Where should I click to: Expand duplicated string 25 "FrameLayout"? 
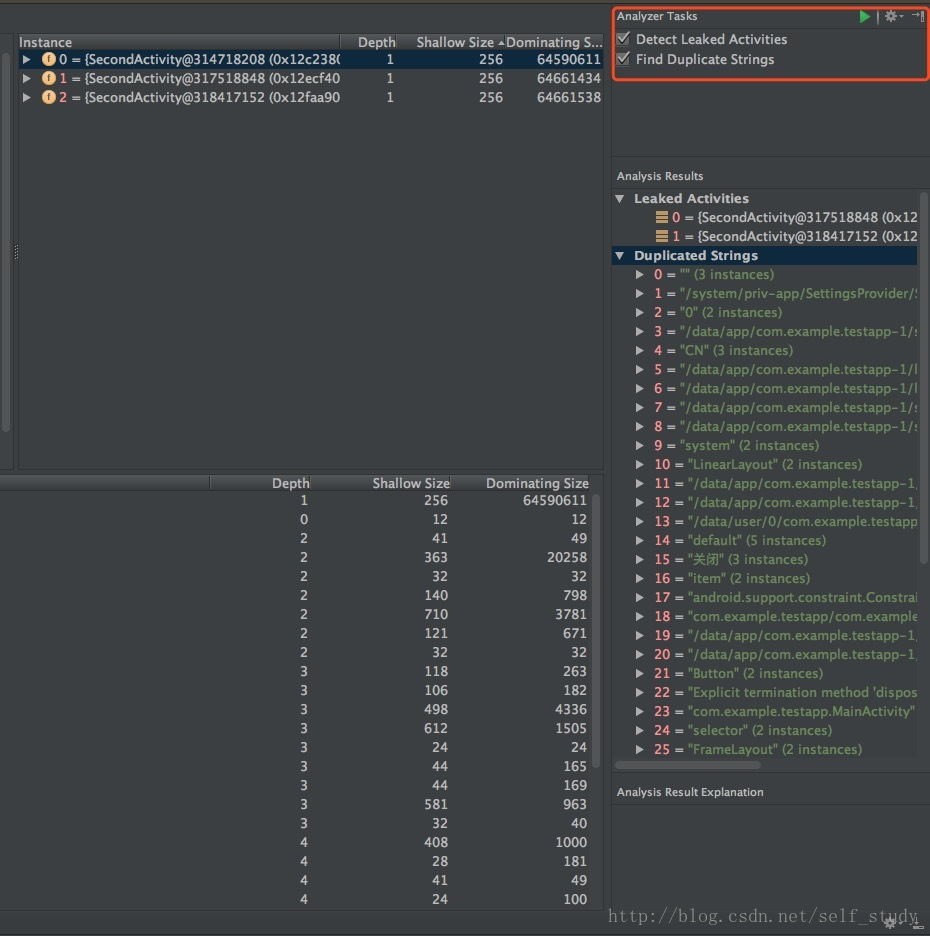point(639,749)
